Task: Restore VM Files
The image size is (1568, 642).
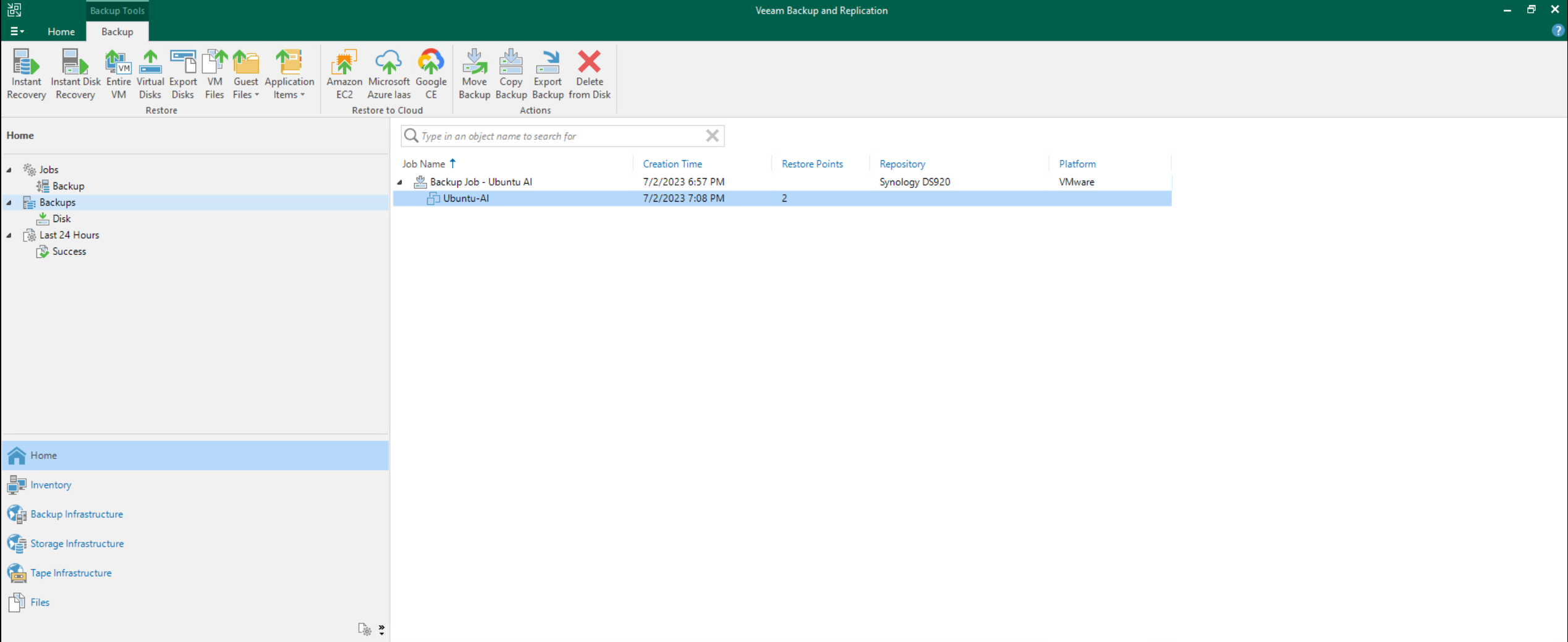Action: [214, 74]
